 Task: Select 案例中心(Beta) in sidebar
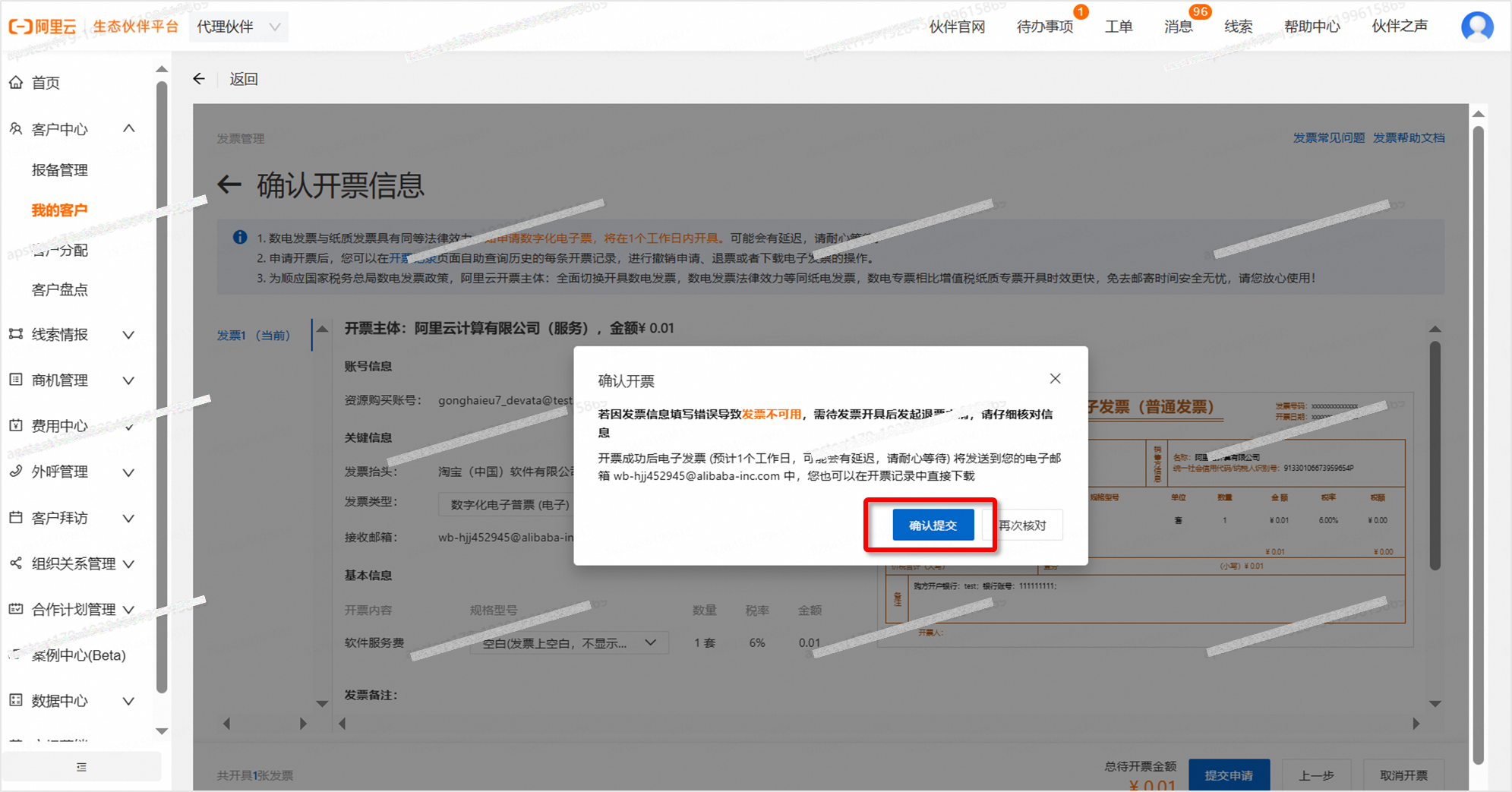coord(78,655)
